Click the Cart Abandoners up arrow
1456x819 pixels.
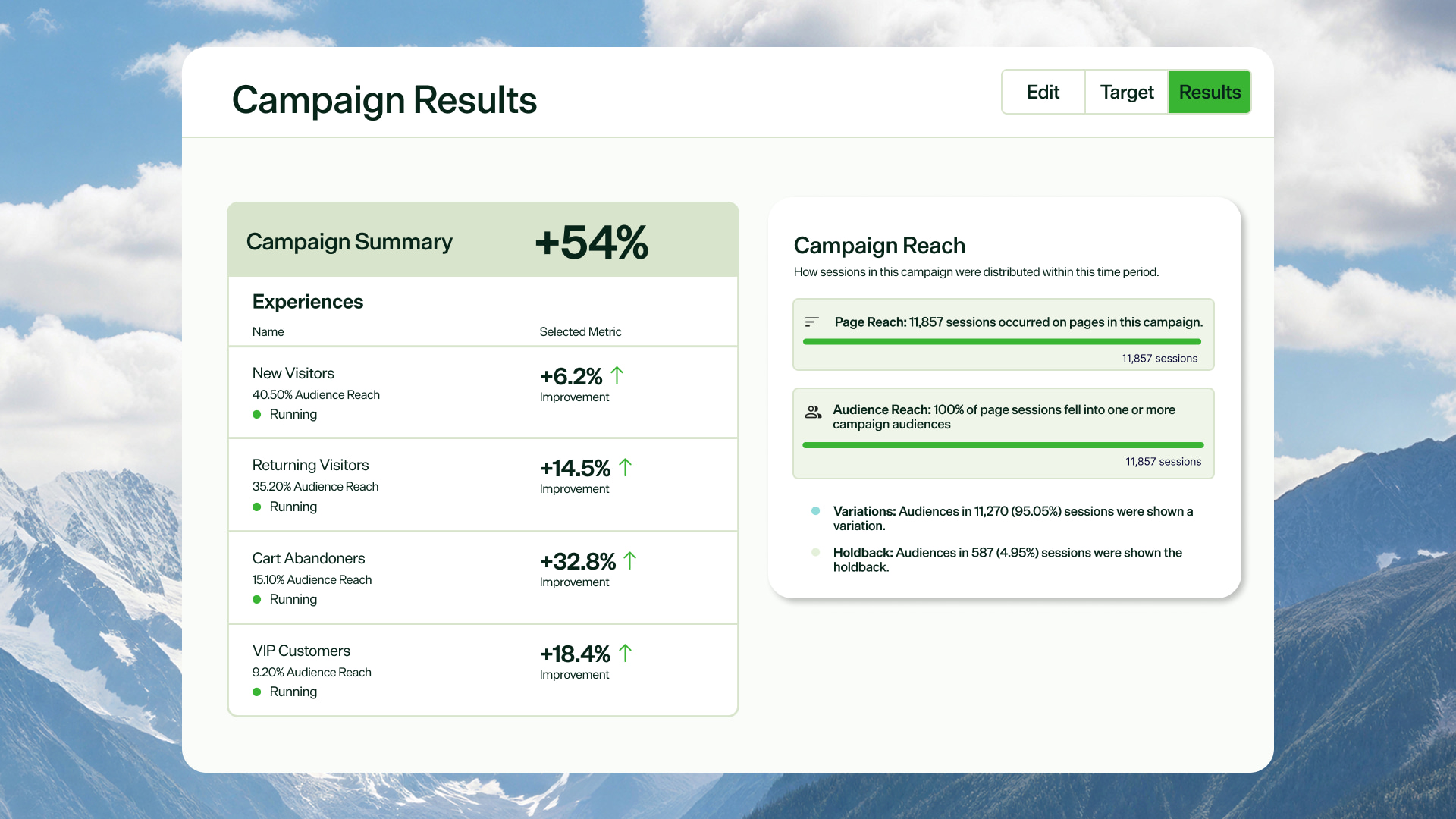point(629,560)
